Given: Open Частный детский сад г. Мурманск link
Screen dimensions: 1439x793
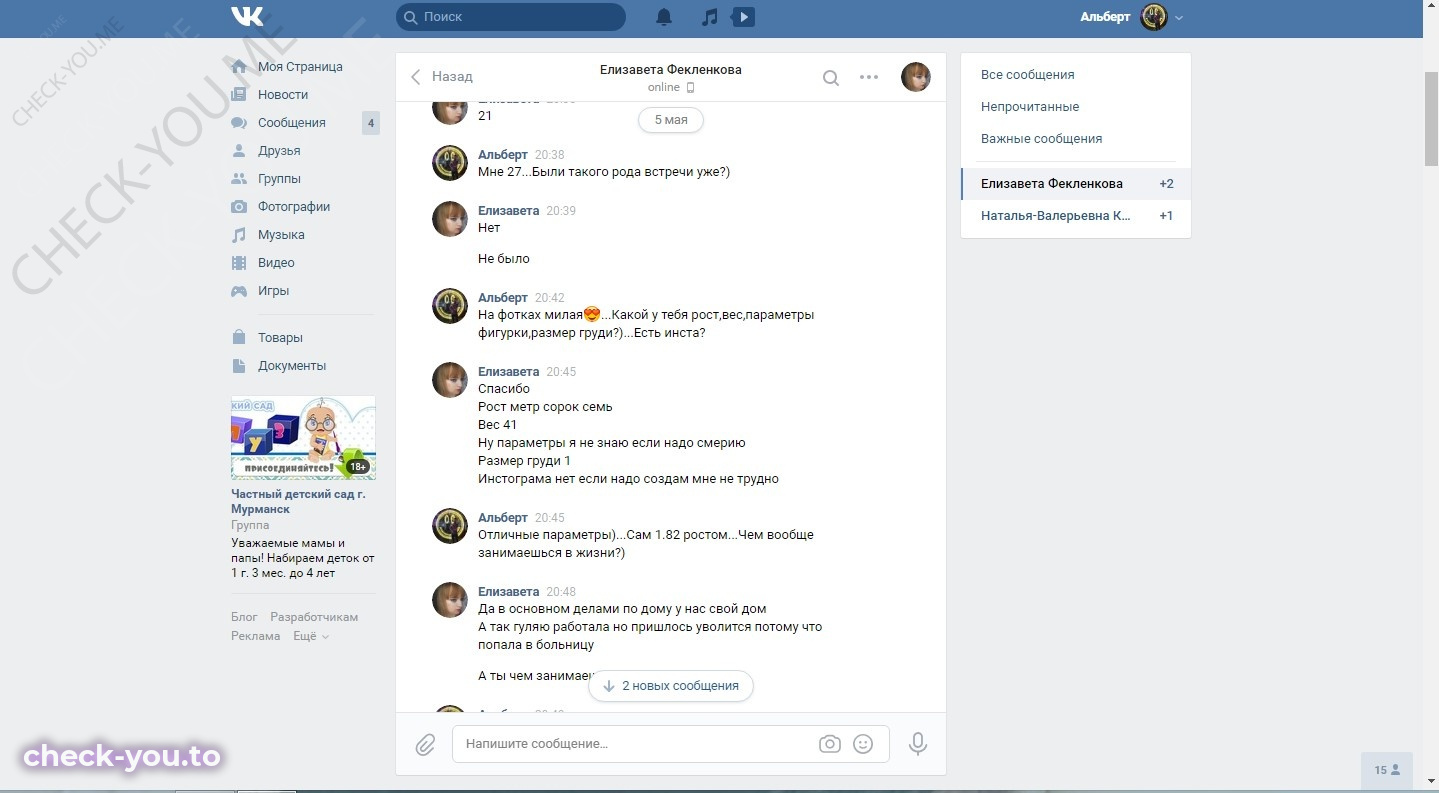Looking at the screenshot, I should pyautogui.click(x=298, y=502).
